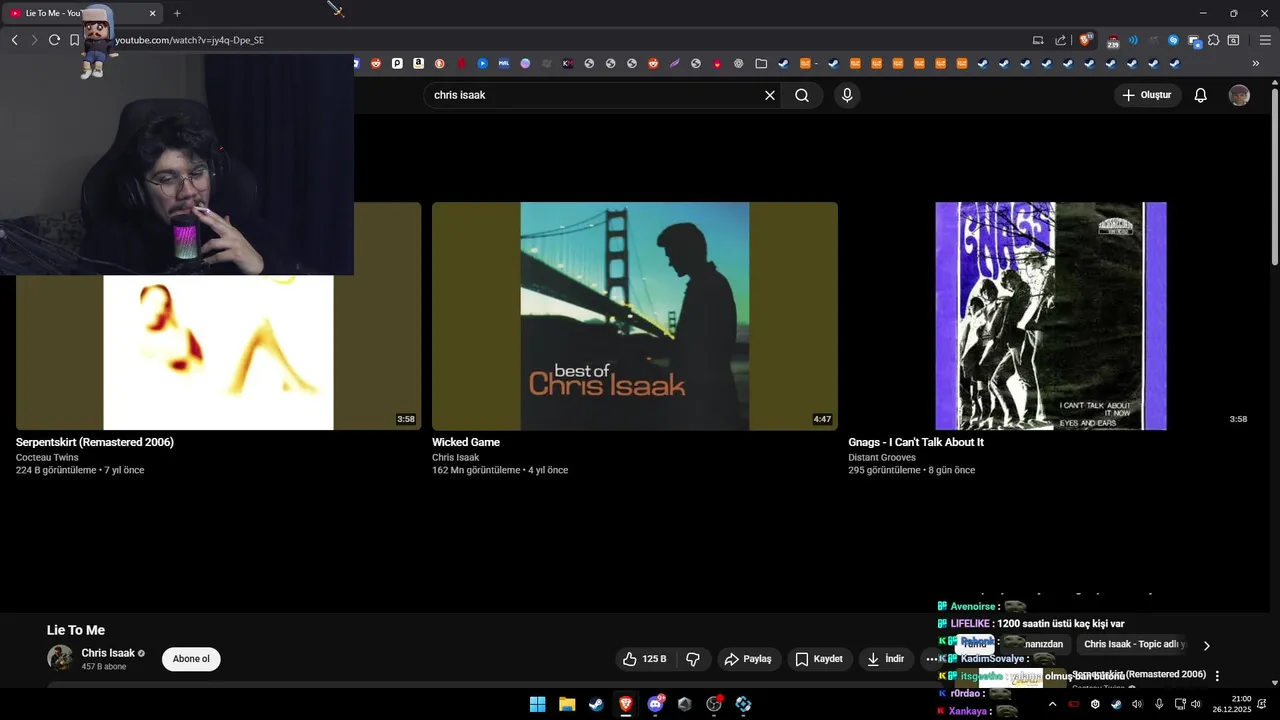Open the Gnags - I Can't Talk About It title

point(916,442)
